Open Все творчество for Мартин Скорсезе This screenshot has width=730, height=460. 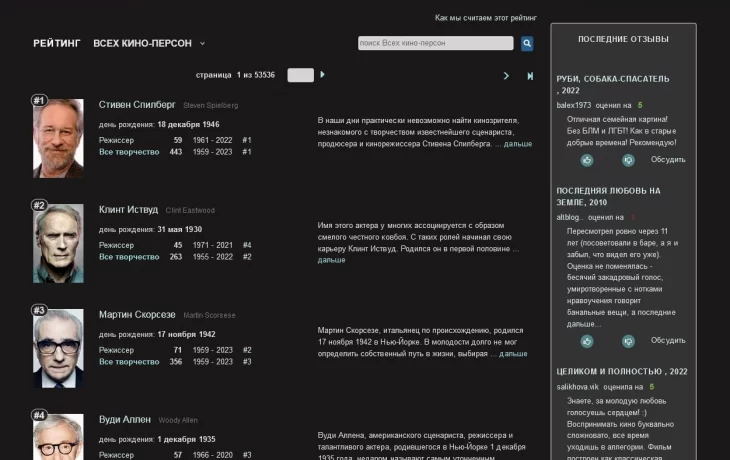[x=129, y=362]
